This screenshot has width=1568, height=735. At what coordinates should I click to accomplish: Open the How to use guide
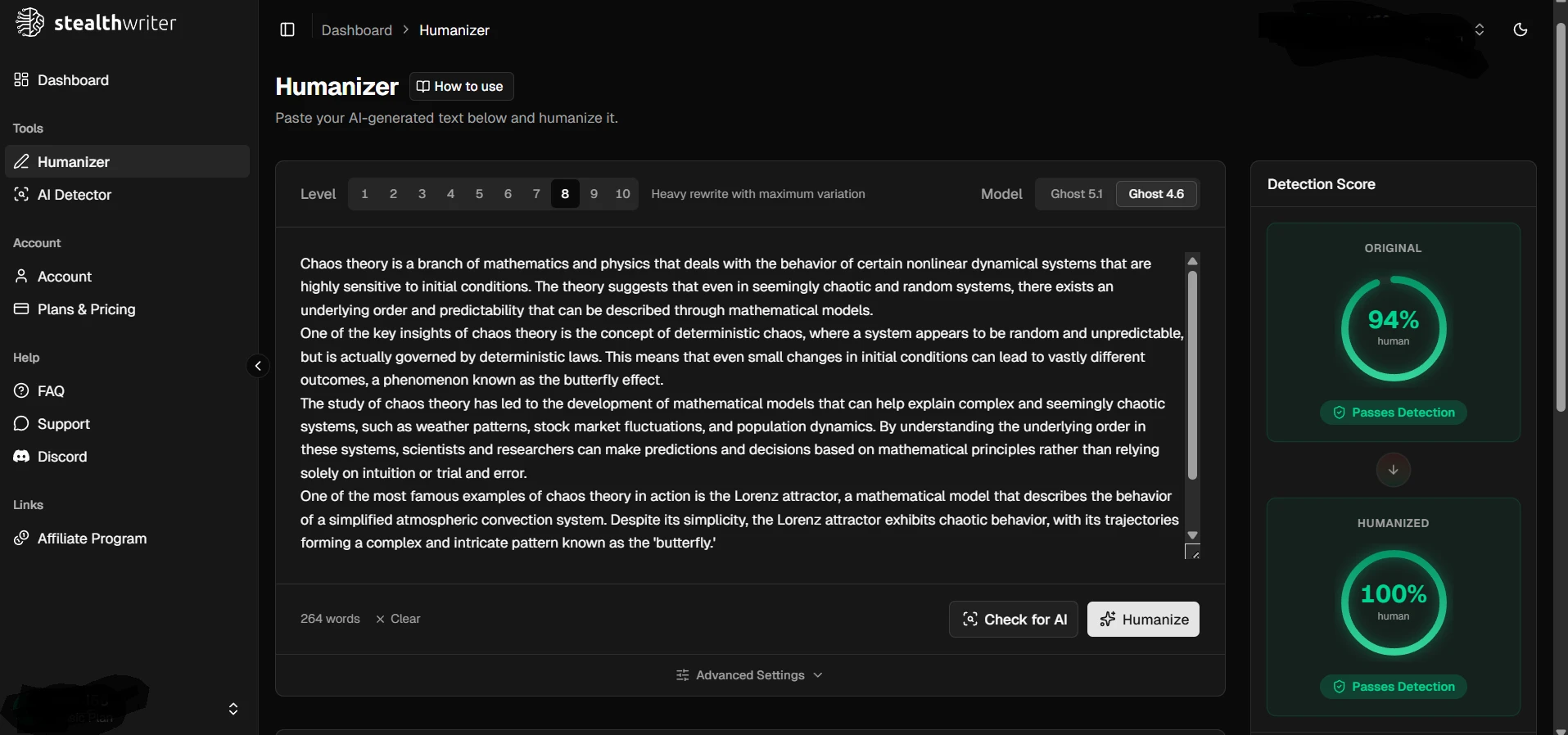[461, 87]
